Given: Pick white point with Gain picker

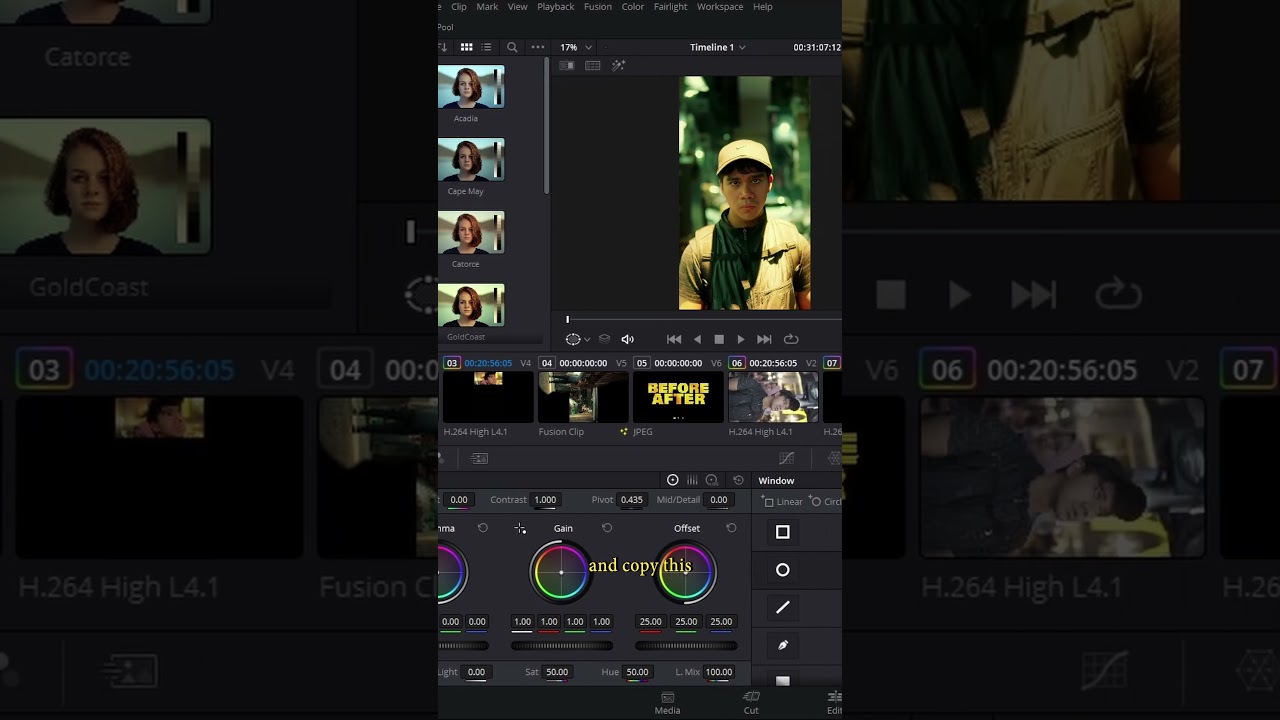Looking at the screenshot, I should [x=520, y=528].
